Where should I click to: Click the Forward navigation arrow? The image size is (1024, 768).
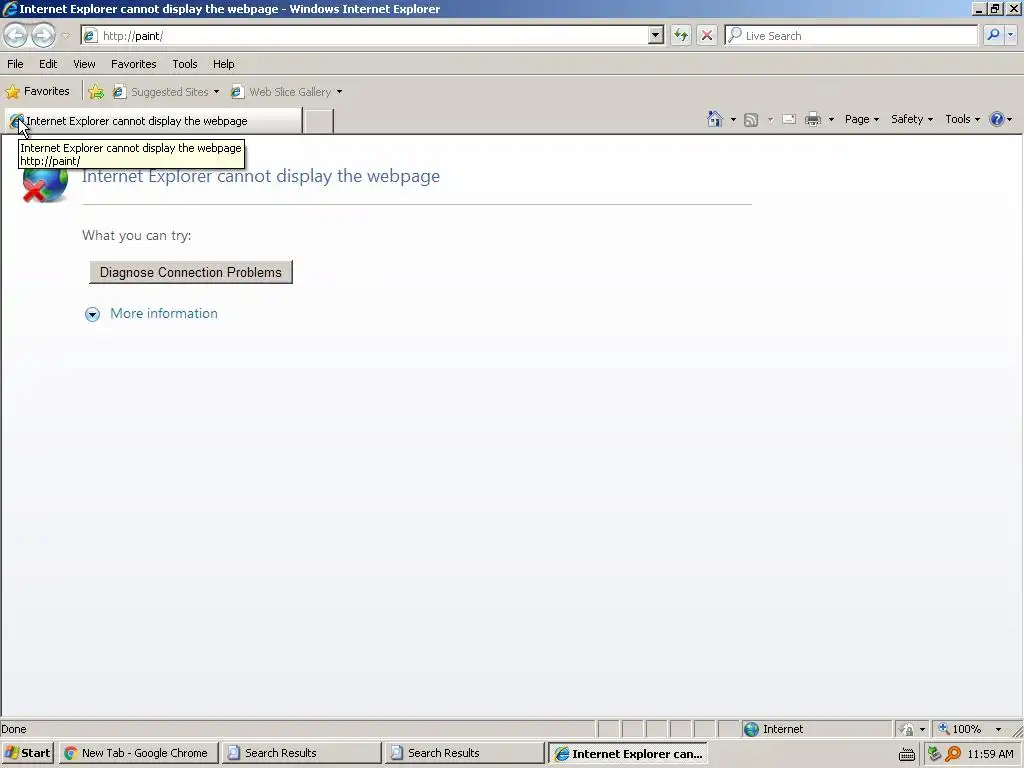(43, 35)
